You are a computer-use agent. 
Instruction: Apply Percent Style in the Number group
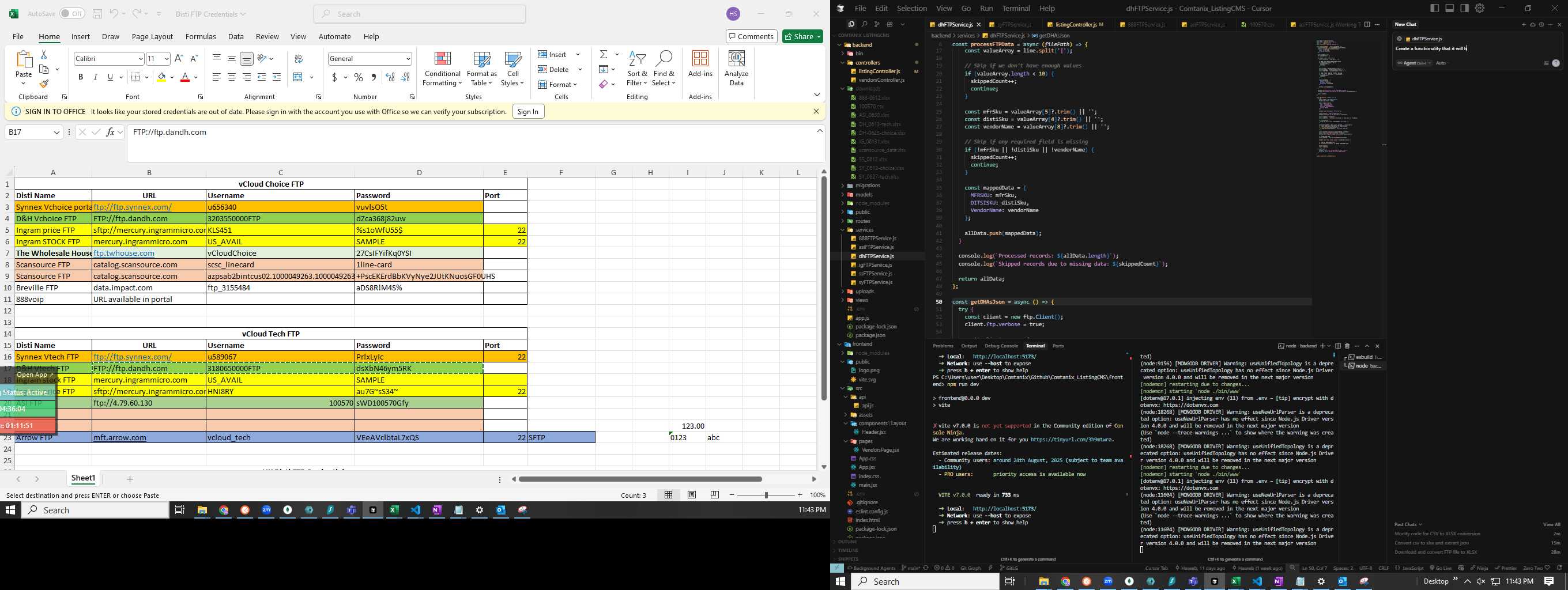[x=359, y=77]
